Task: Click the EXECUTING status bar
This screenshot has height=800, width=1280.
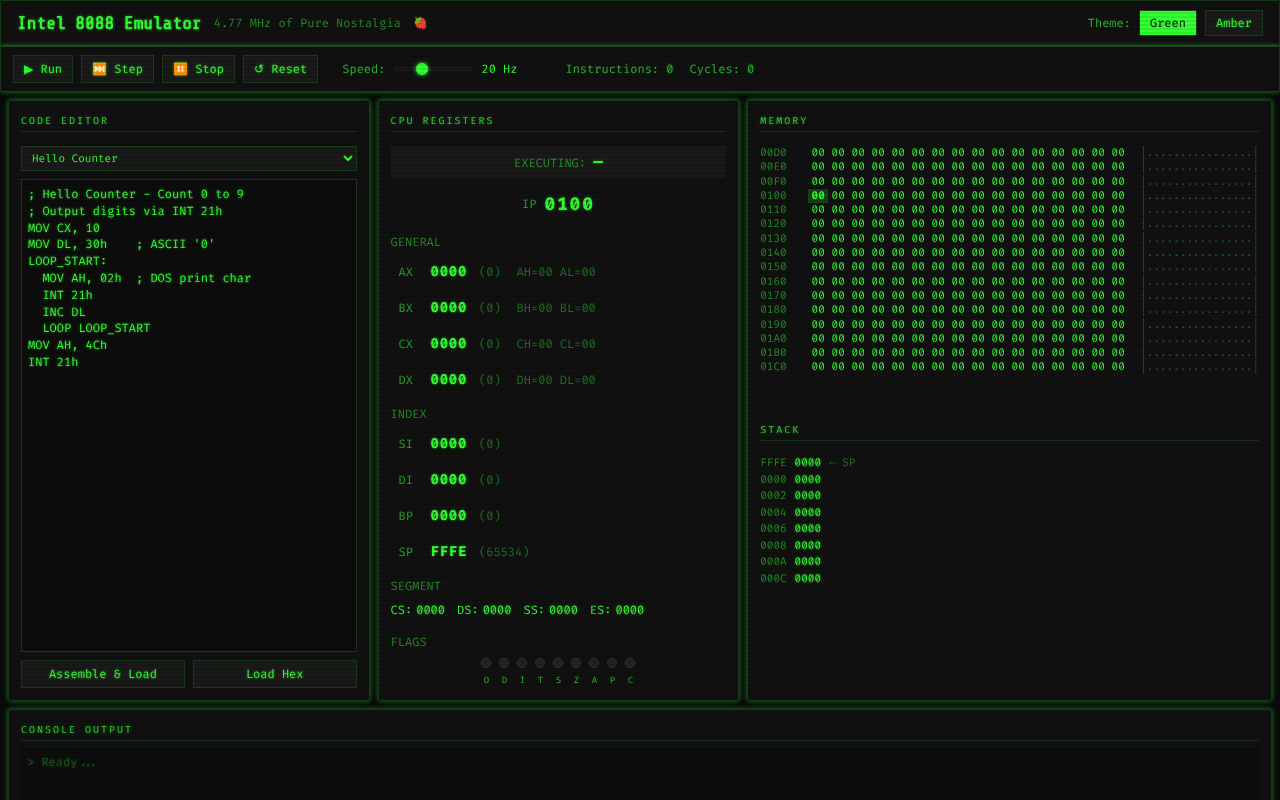Action: [x=558, y=162]
